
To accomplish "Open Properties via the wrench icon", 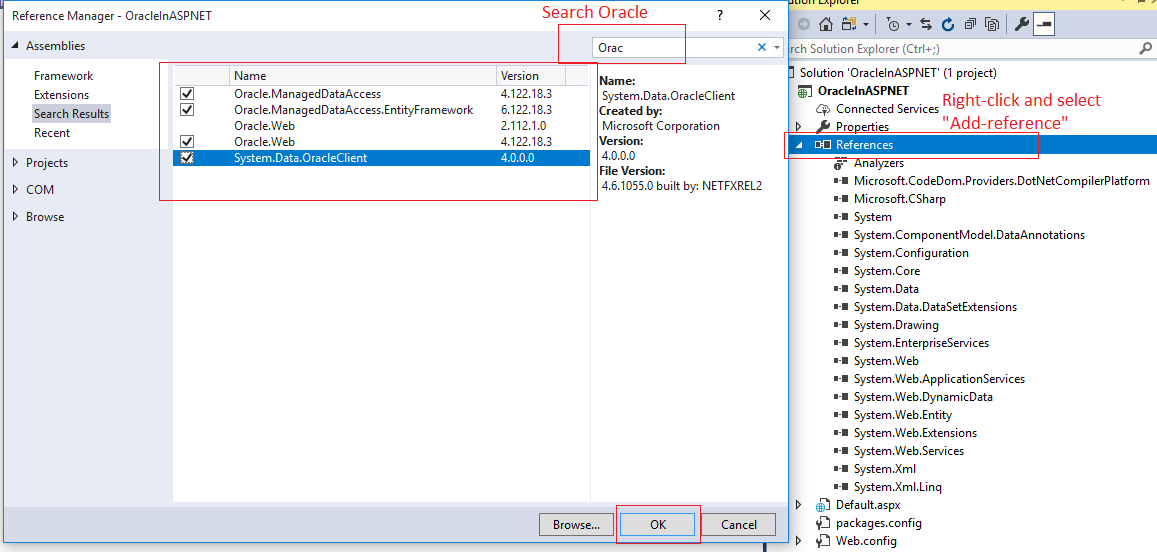I will (x=1022, y=24).
